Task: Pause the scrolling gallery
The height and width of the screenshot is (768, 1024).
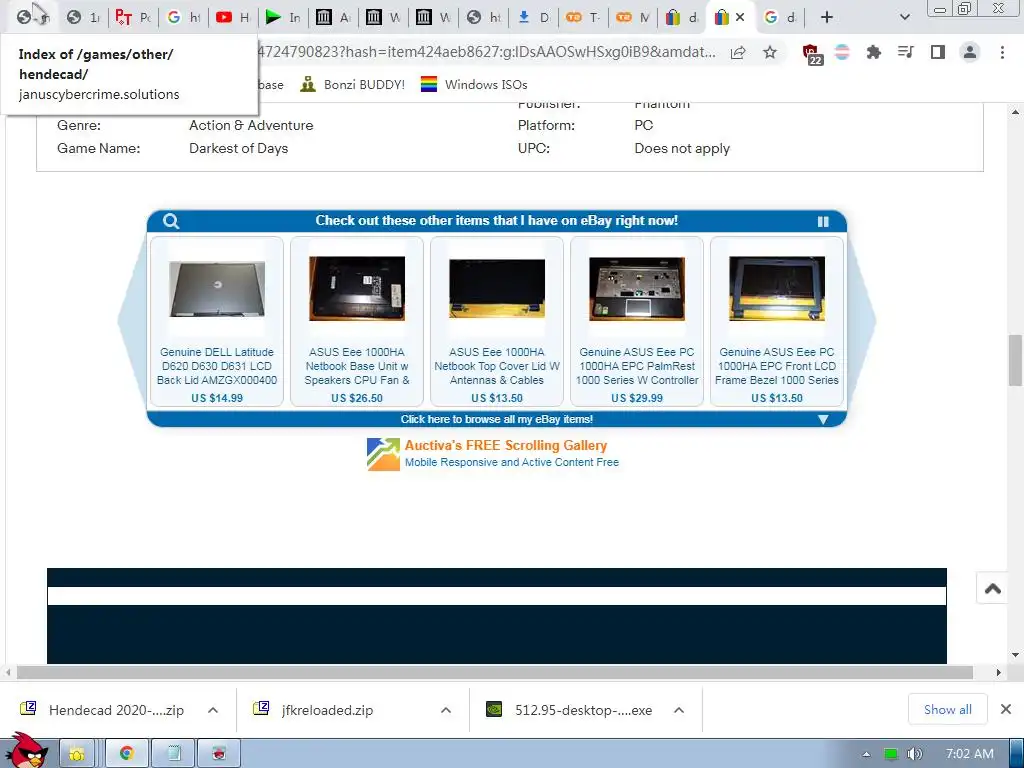Action: (x=823, y=221)
